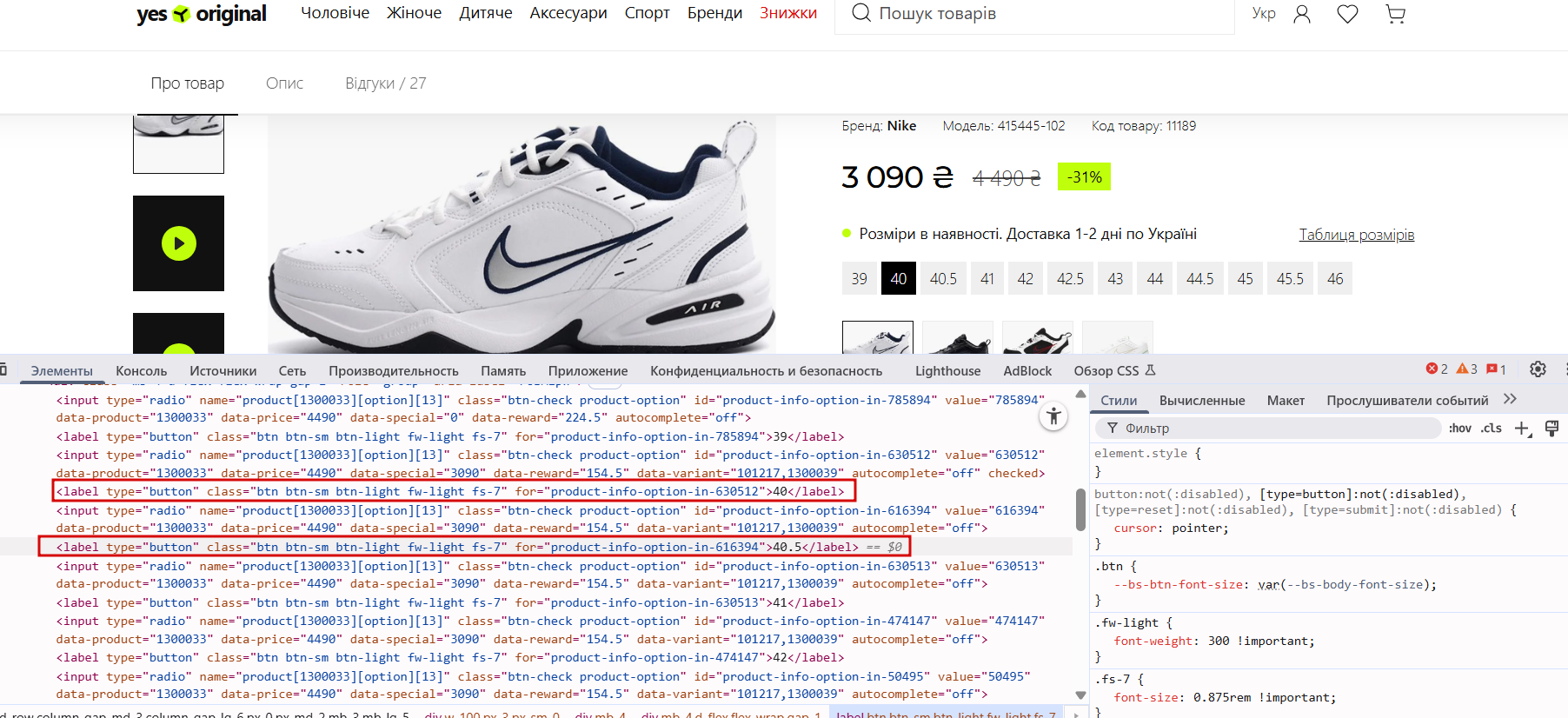Click the search magnifier icon

(861, 13)
